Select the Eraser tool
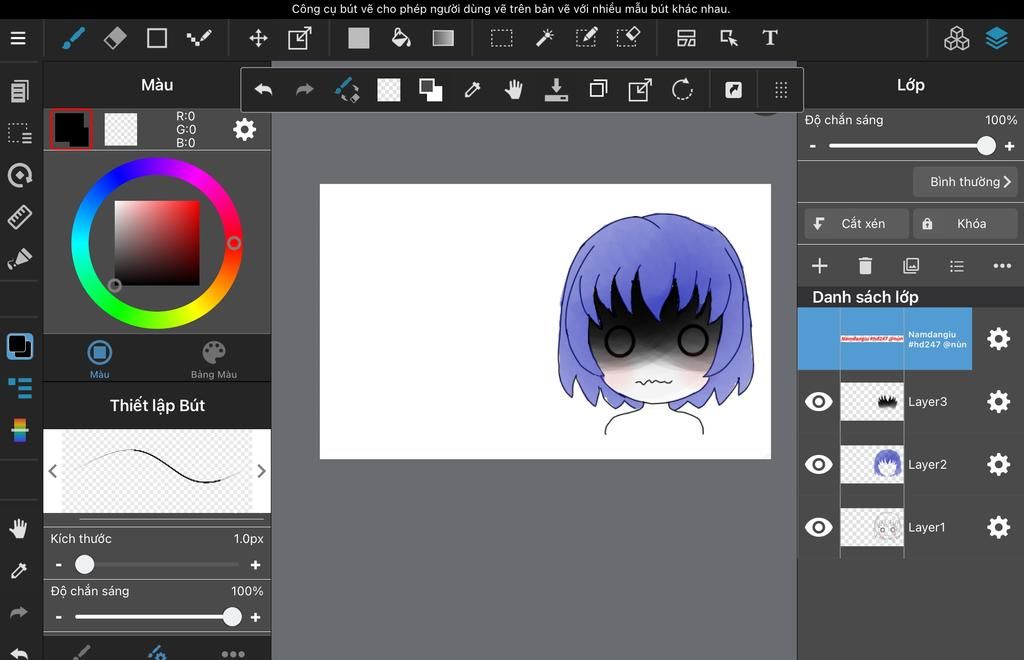This screenshot has width=1024, height=660. click(x=115, y=39)
